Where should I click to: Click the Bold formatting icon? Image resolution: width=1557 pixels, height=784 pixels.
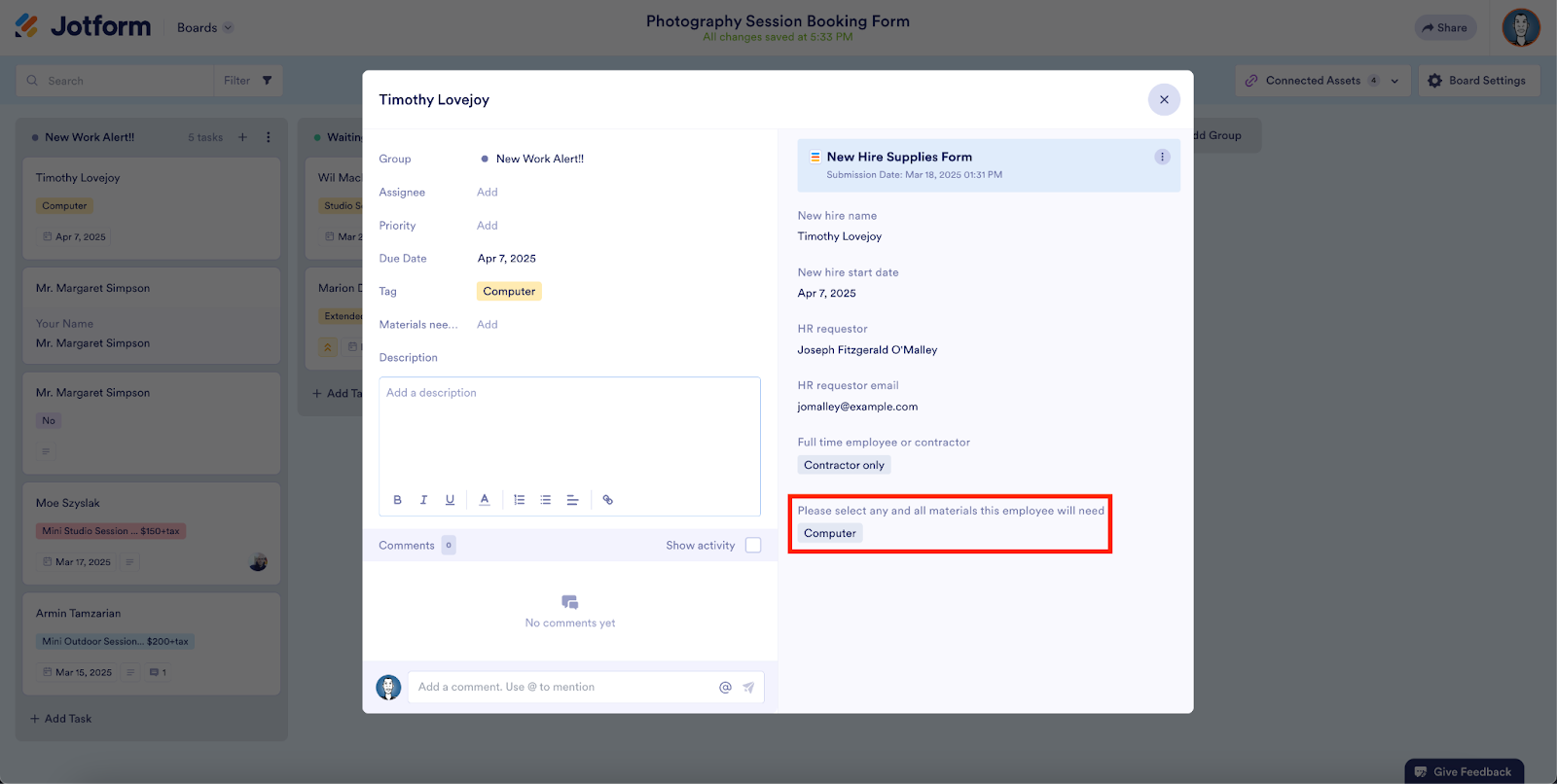click(x=397, y=500)
